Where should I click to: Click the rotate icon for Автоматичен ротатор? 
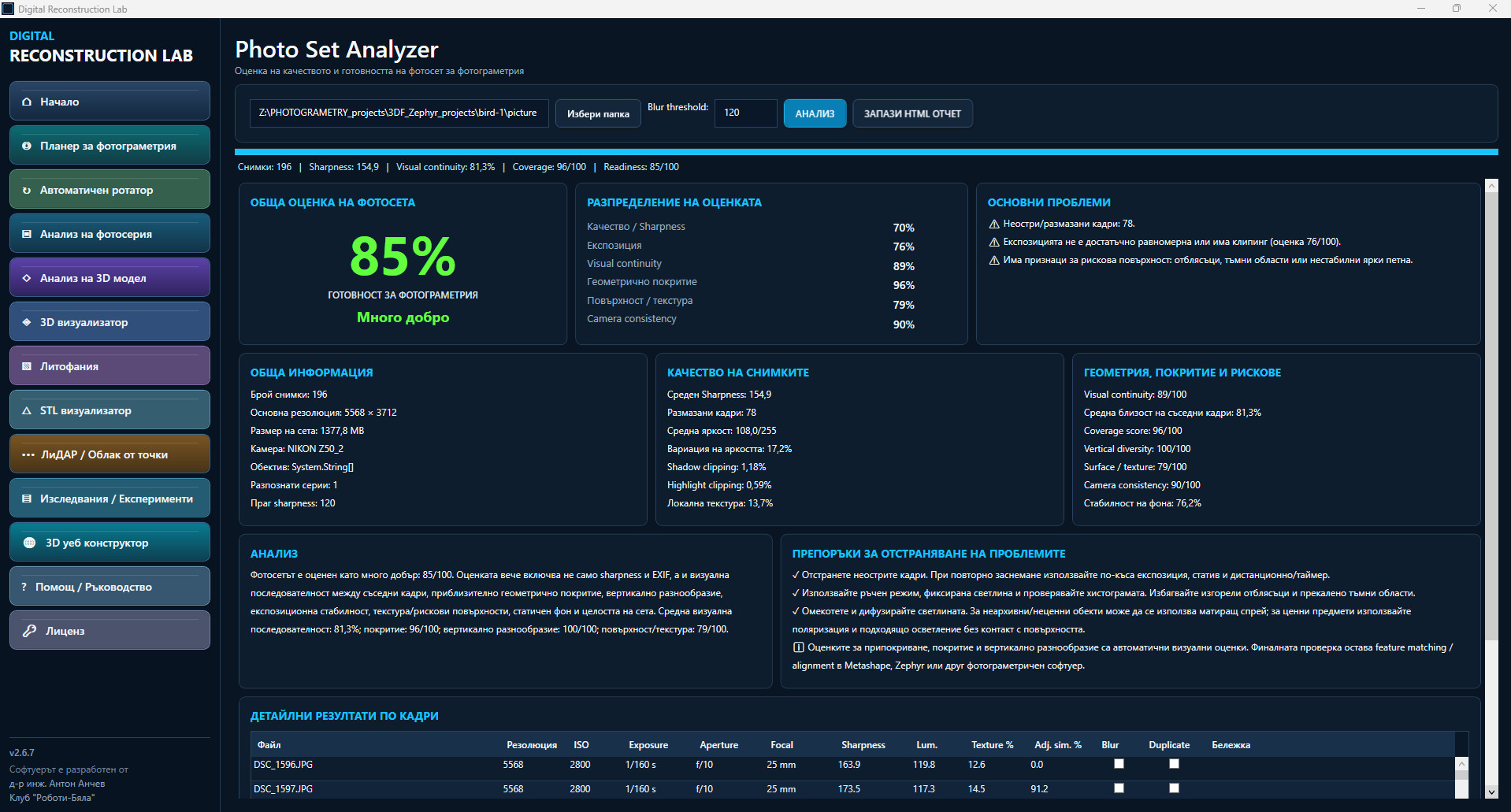tap(27, 190)
